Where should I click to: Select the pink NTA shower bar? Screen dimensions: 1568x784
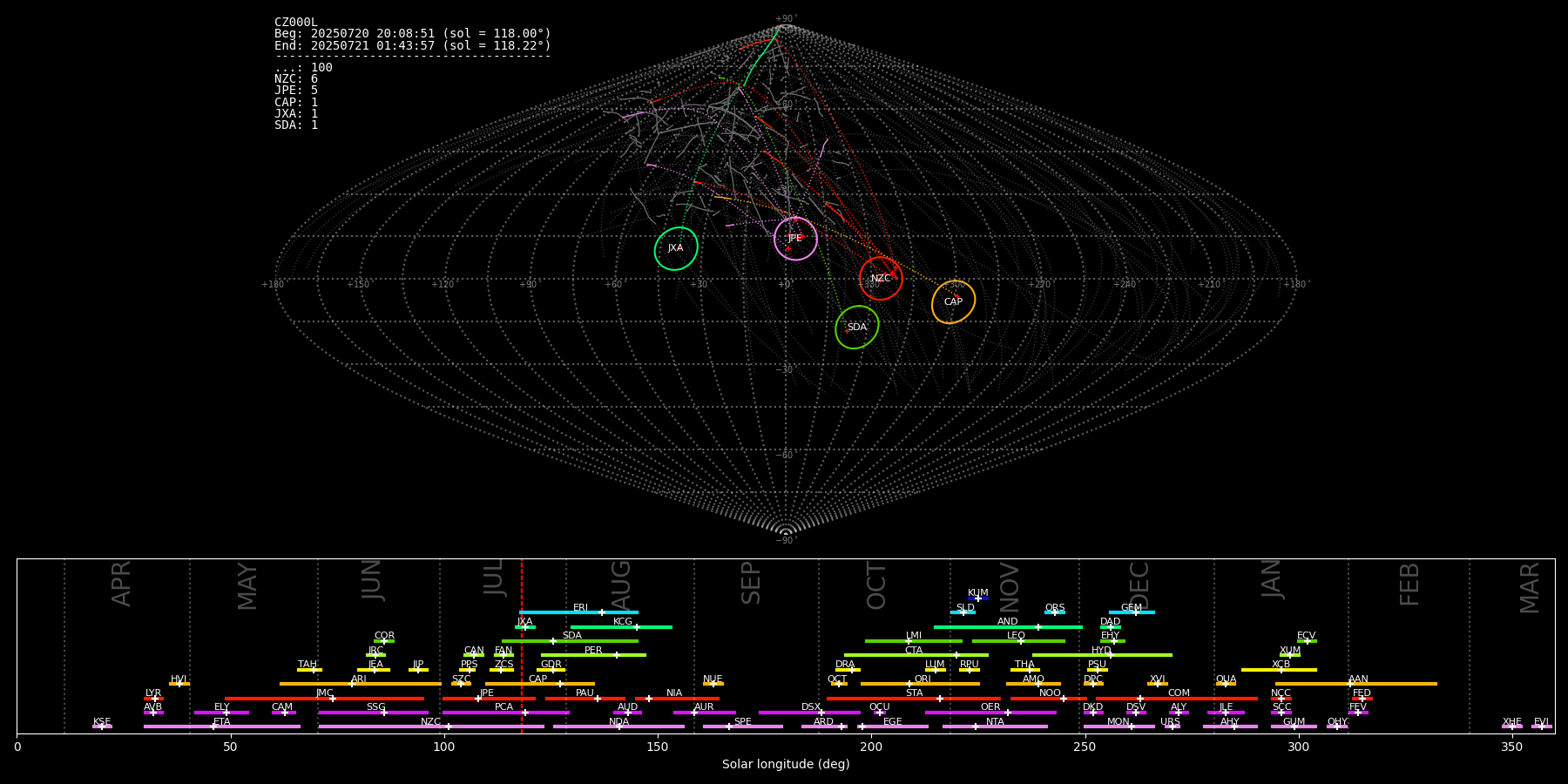[x=995, y=727]
